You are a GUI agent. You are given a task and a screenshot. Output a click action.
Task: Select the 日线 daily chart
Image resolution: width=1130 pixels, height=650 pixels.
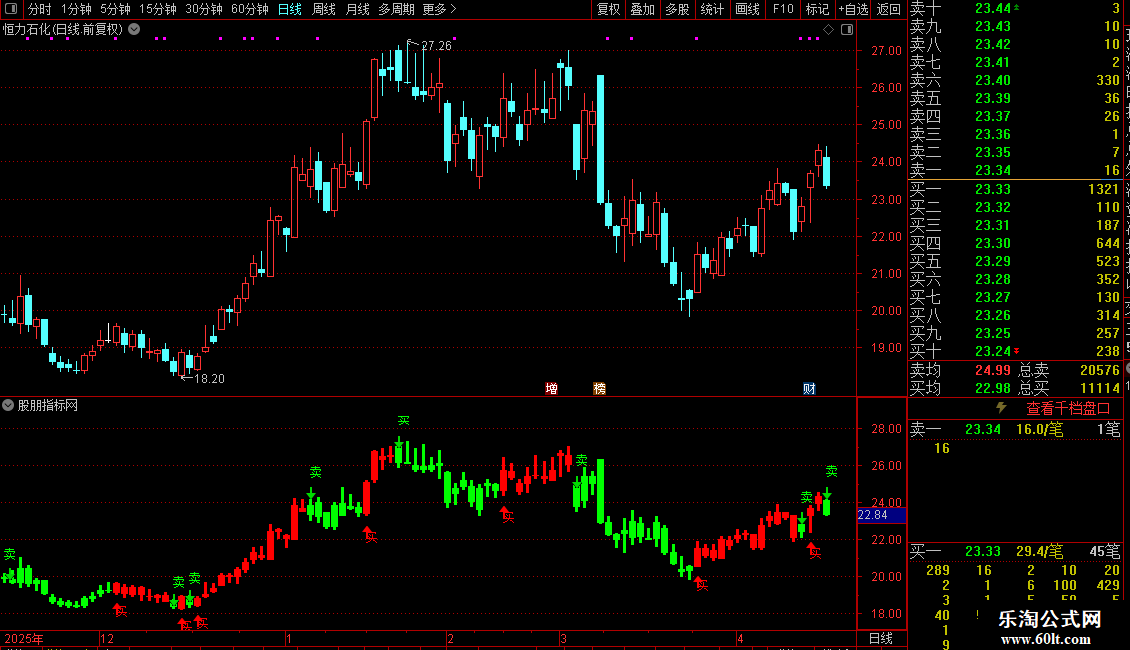290,9
